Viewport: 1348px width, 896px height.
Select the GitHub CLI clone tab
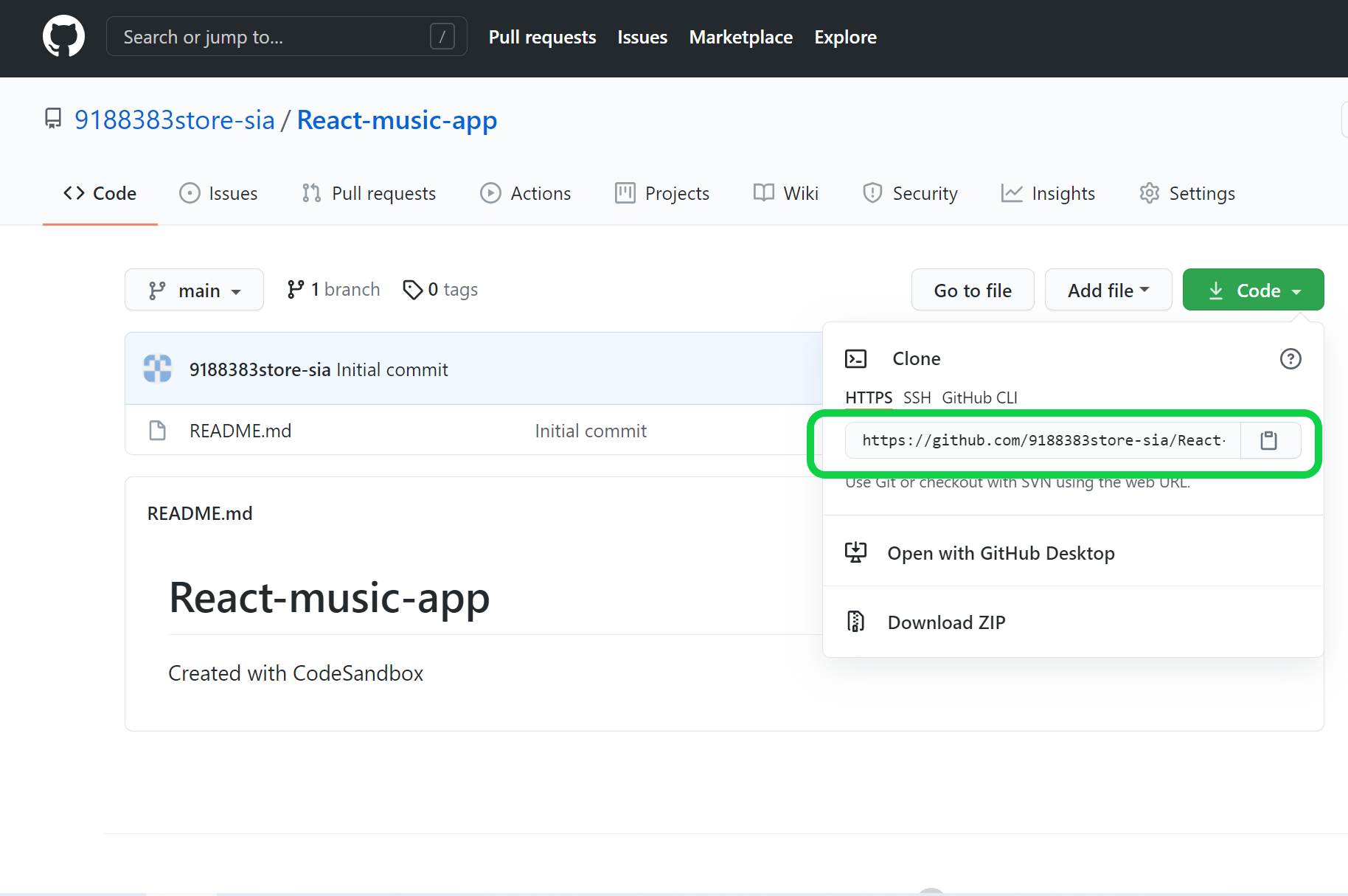(979, 397)
